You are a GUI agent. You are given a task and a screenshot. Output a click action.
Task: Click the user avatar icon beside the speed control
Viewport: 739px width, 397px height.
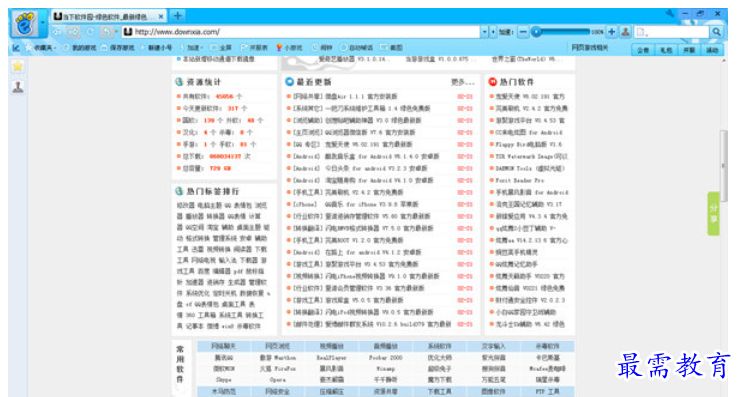[625, 32]
